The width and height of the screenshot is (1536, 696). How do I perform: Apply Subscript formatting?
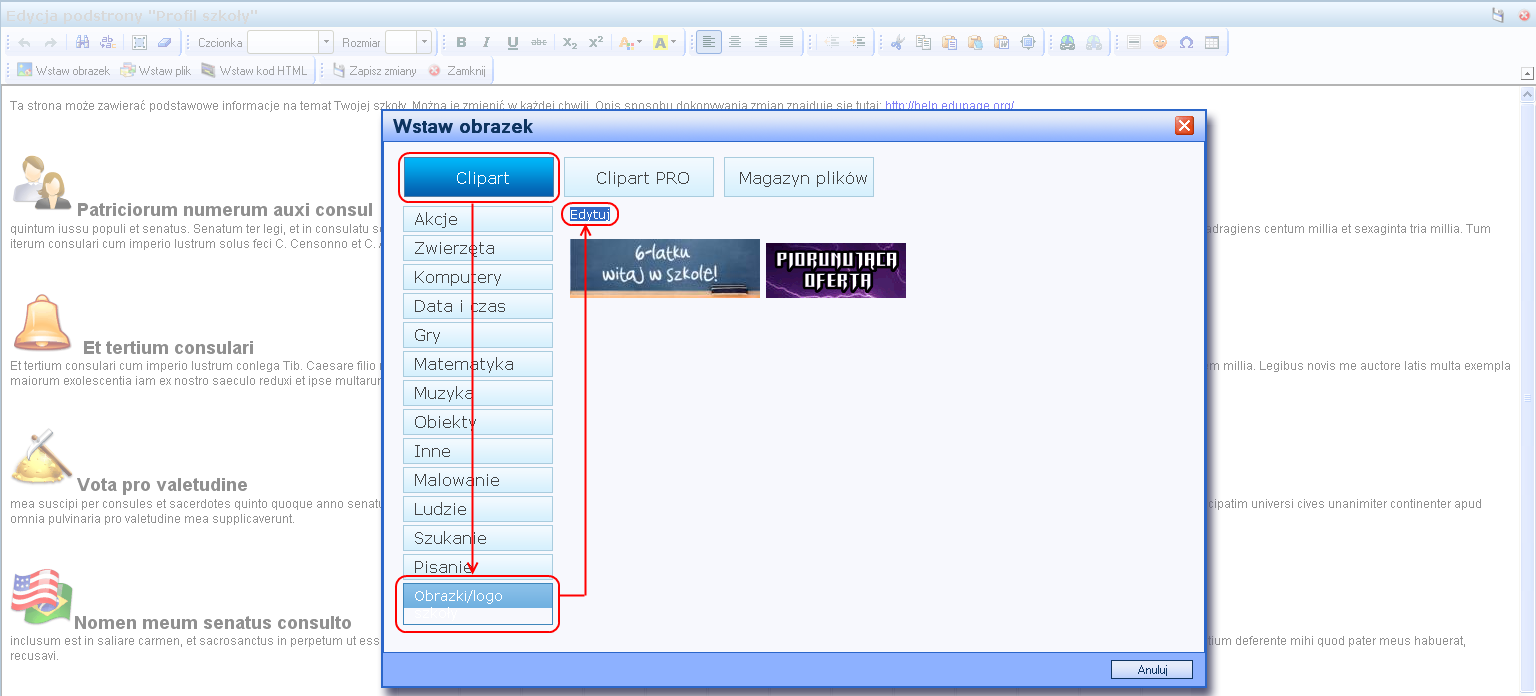click(x=570, y=42)
